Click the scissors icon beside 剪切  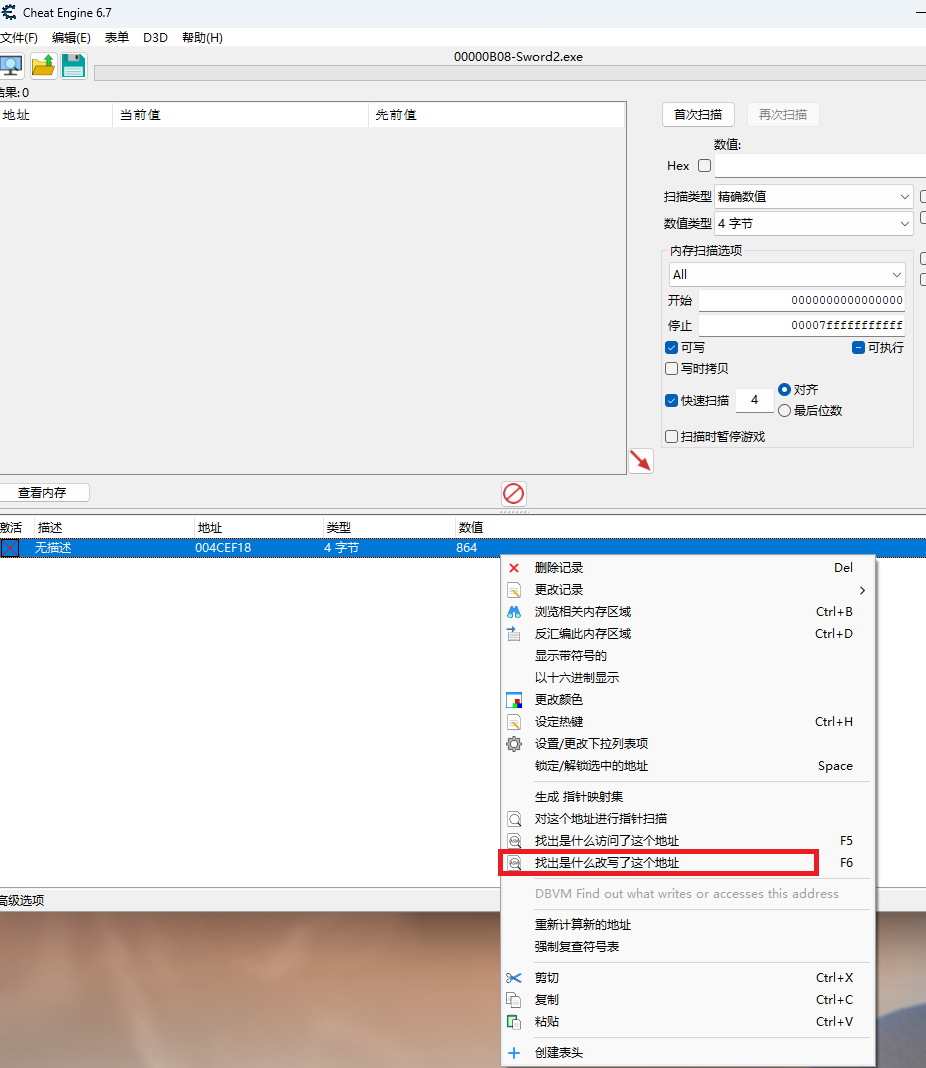pyautogui.click(x=514, y=978)
